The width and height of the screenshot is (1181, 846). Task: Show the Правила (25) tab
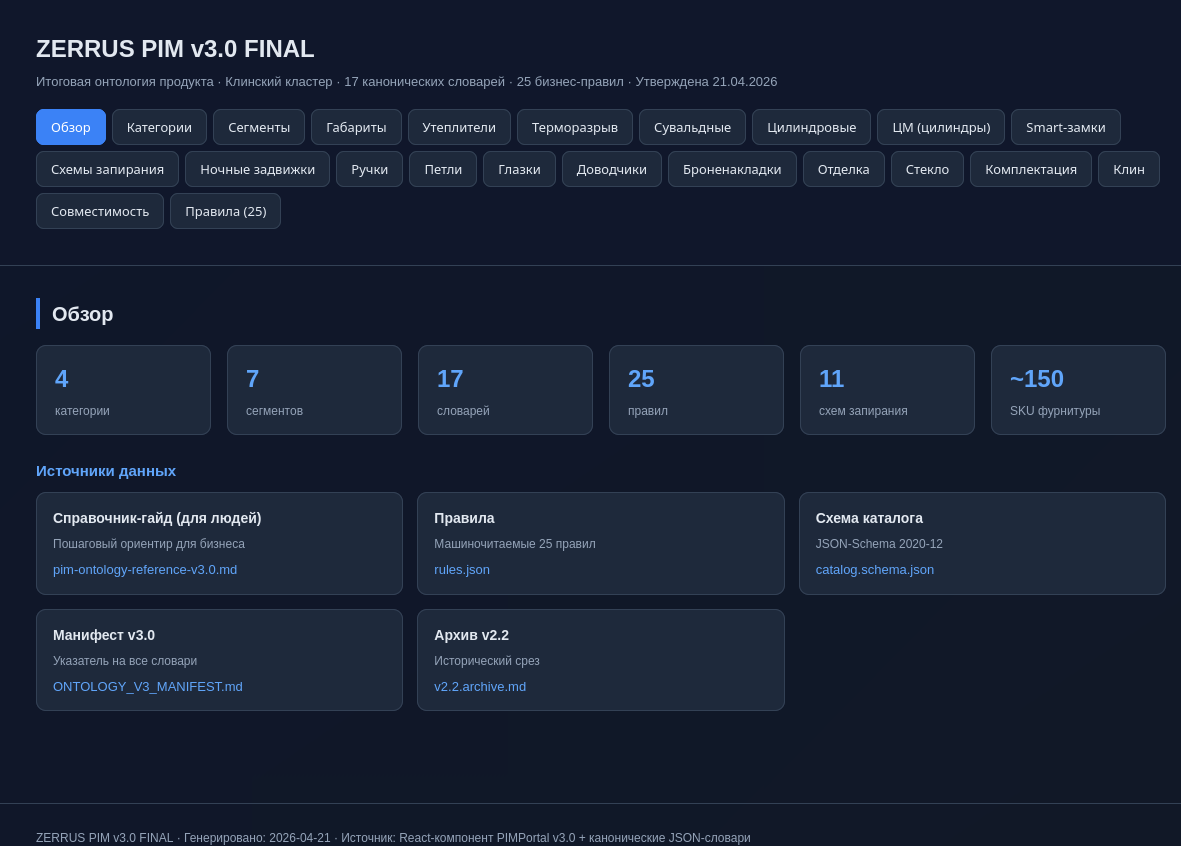click(x=225, y=211)
